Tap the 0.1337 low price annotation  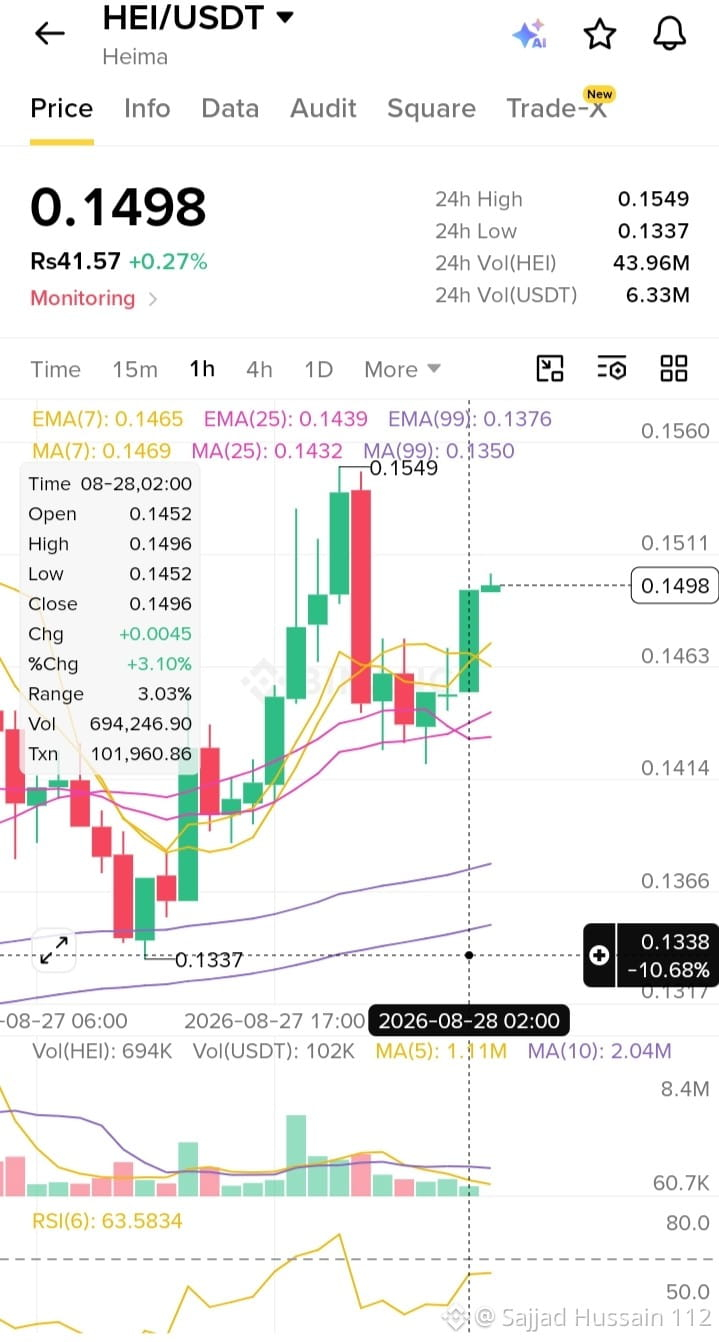[x=209, y=960]
